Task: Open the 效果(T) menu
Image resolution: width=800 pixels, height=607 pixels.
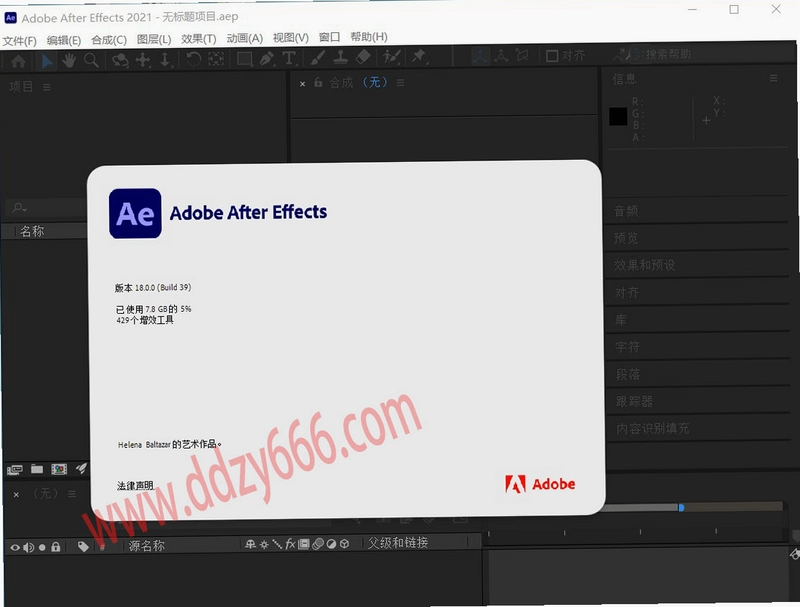Action: click(x=198, y=39)
